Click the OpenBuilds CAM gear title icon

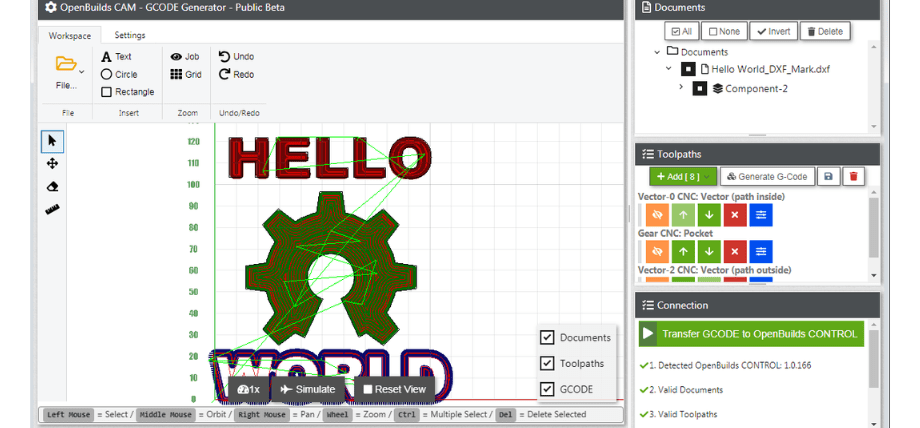[51, 8]
